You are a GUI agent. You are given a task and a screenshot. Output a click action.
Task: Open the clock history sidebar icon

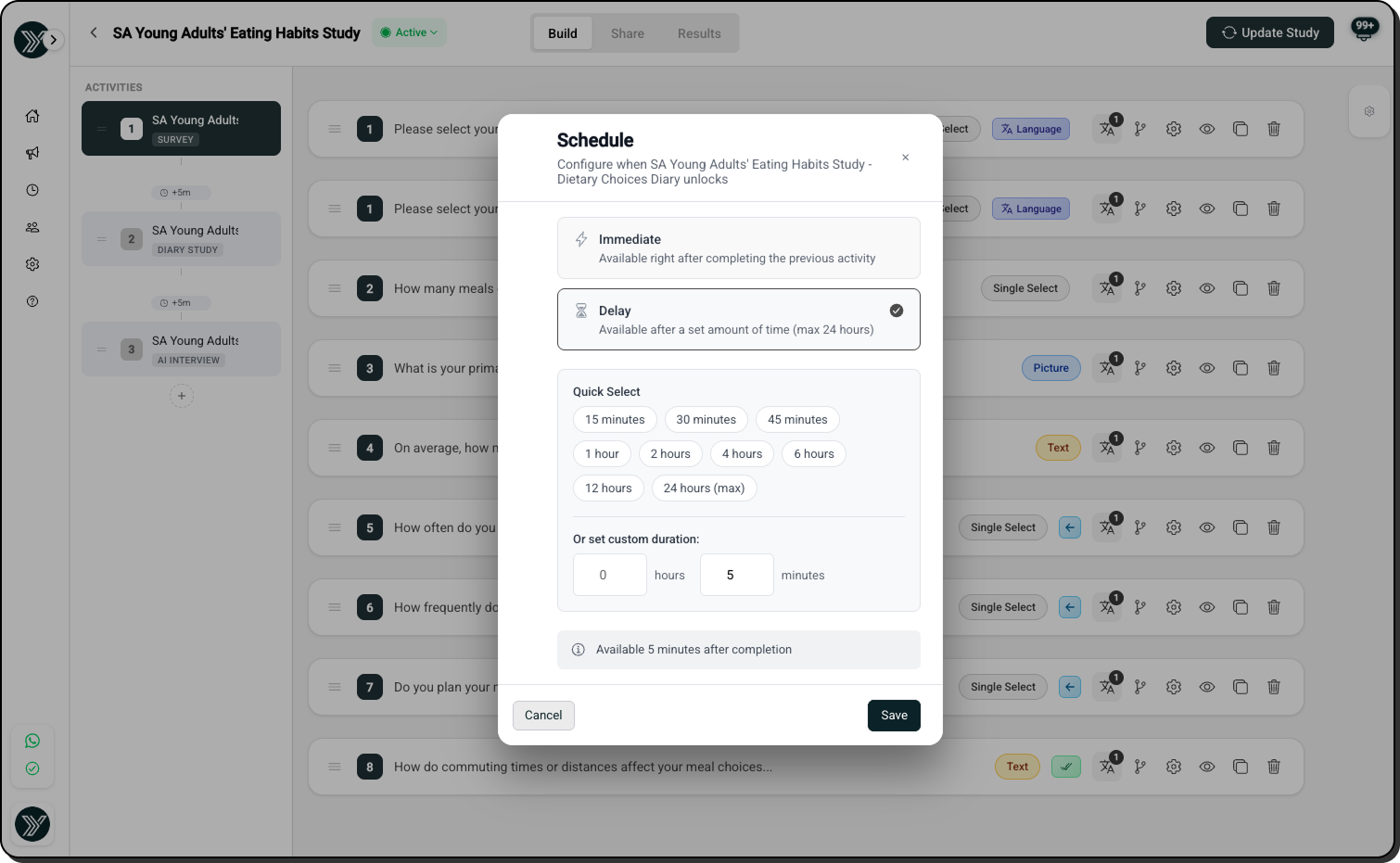(x=32, y=190)
